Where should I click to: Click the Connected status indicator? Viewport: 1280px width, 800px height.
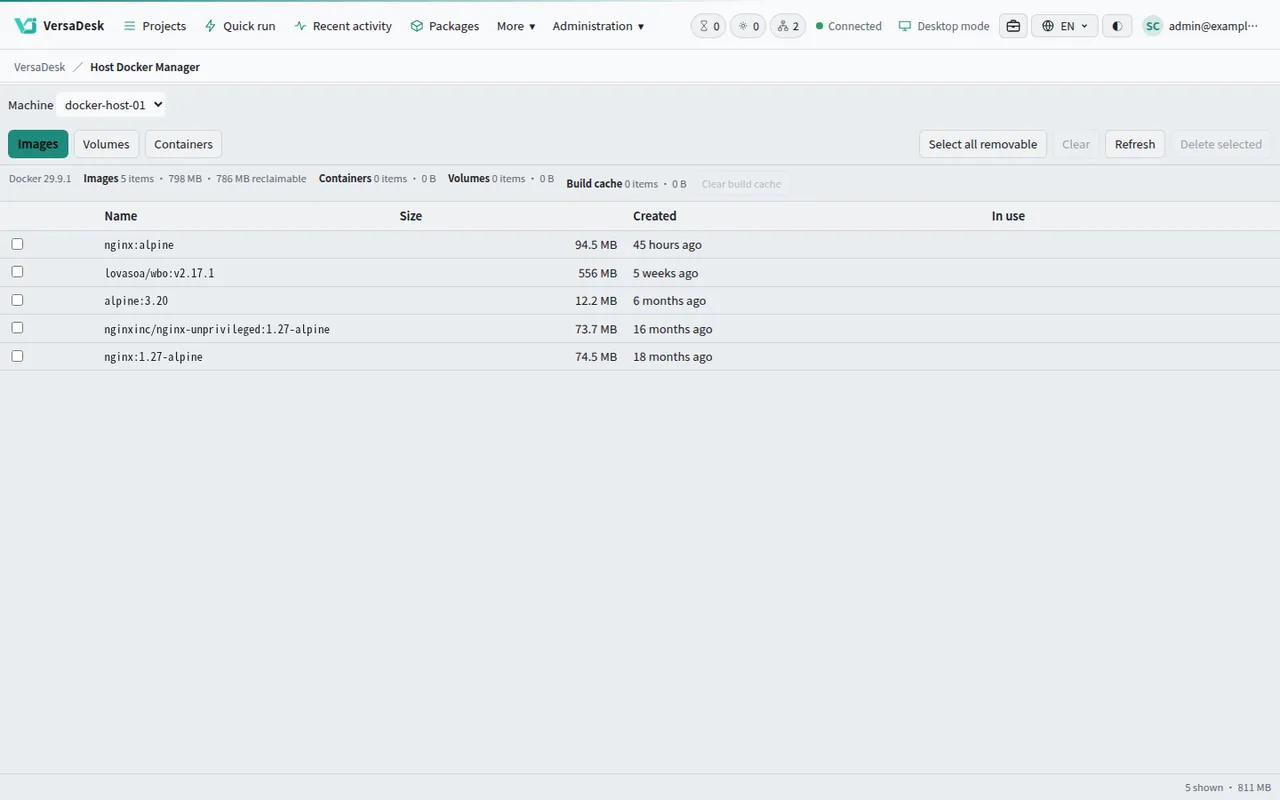tap(849, 26)
